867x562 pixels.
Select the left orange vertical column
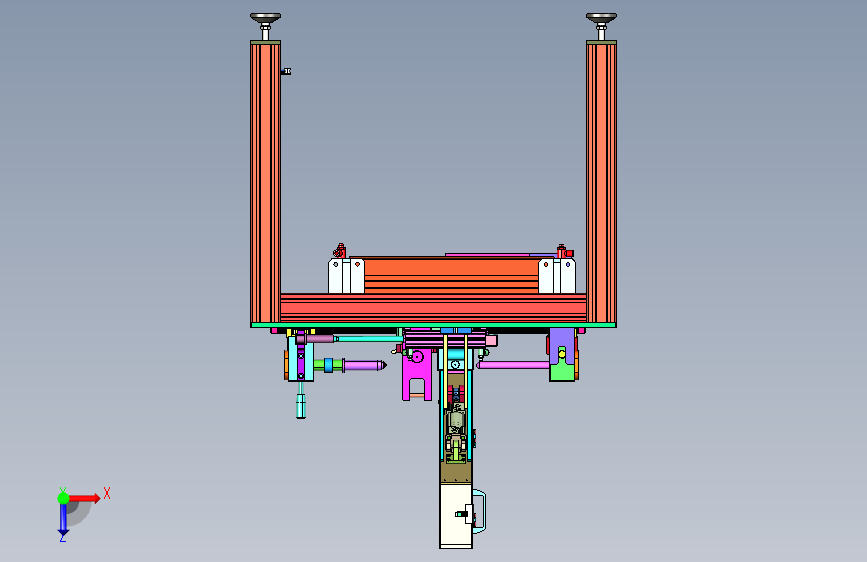[265, 182]
